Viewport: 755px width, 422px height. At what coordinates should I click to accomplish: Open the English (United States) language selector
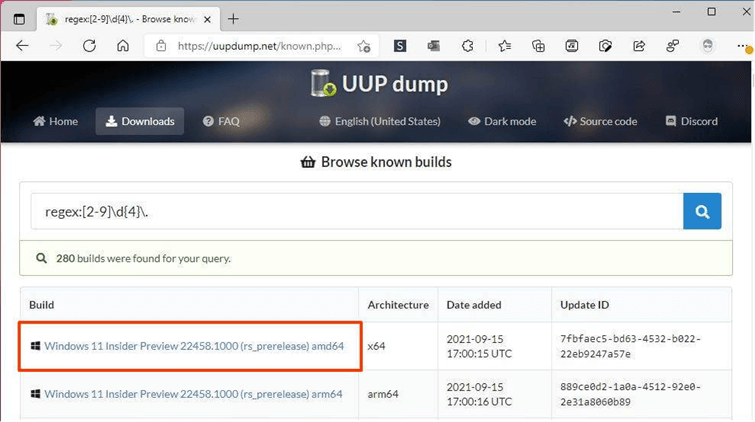click(380, 121)
